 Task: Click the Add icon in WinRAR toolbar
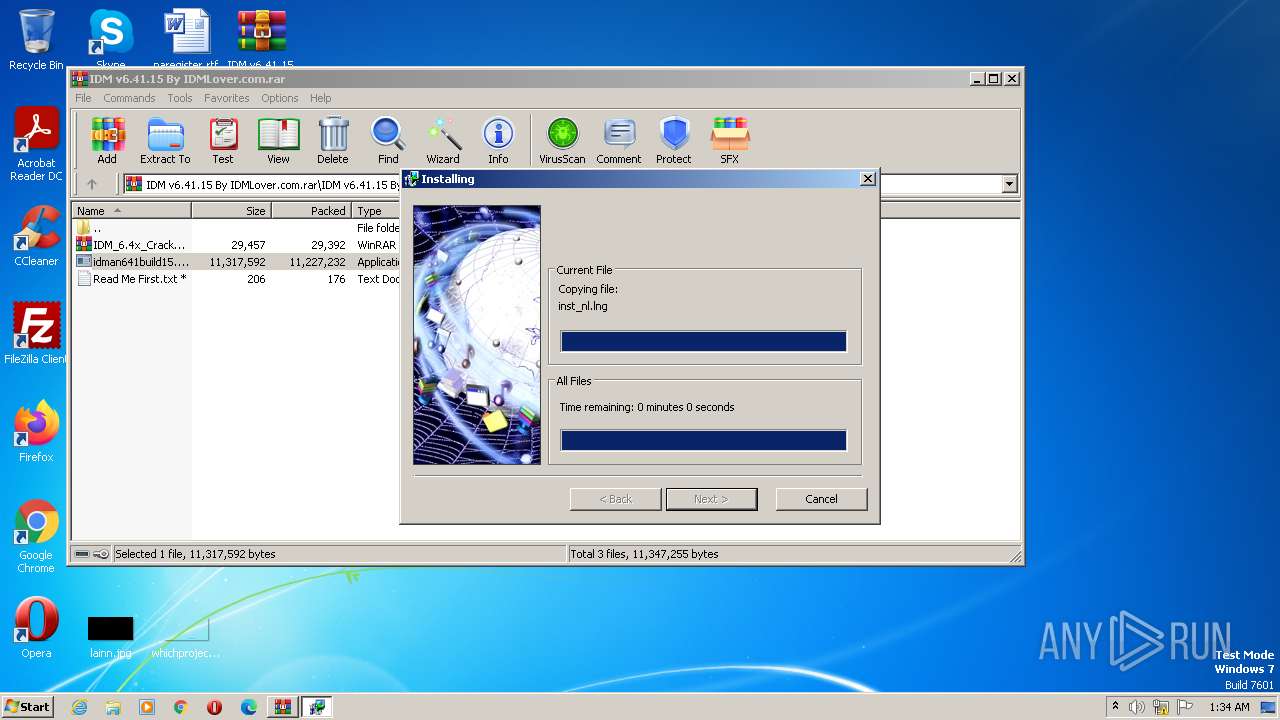click(107, 141)
